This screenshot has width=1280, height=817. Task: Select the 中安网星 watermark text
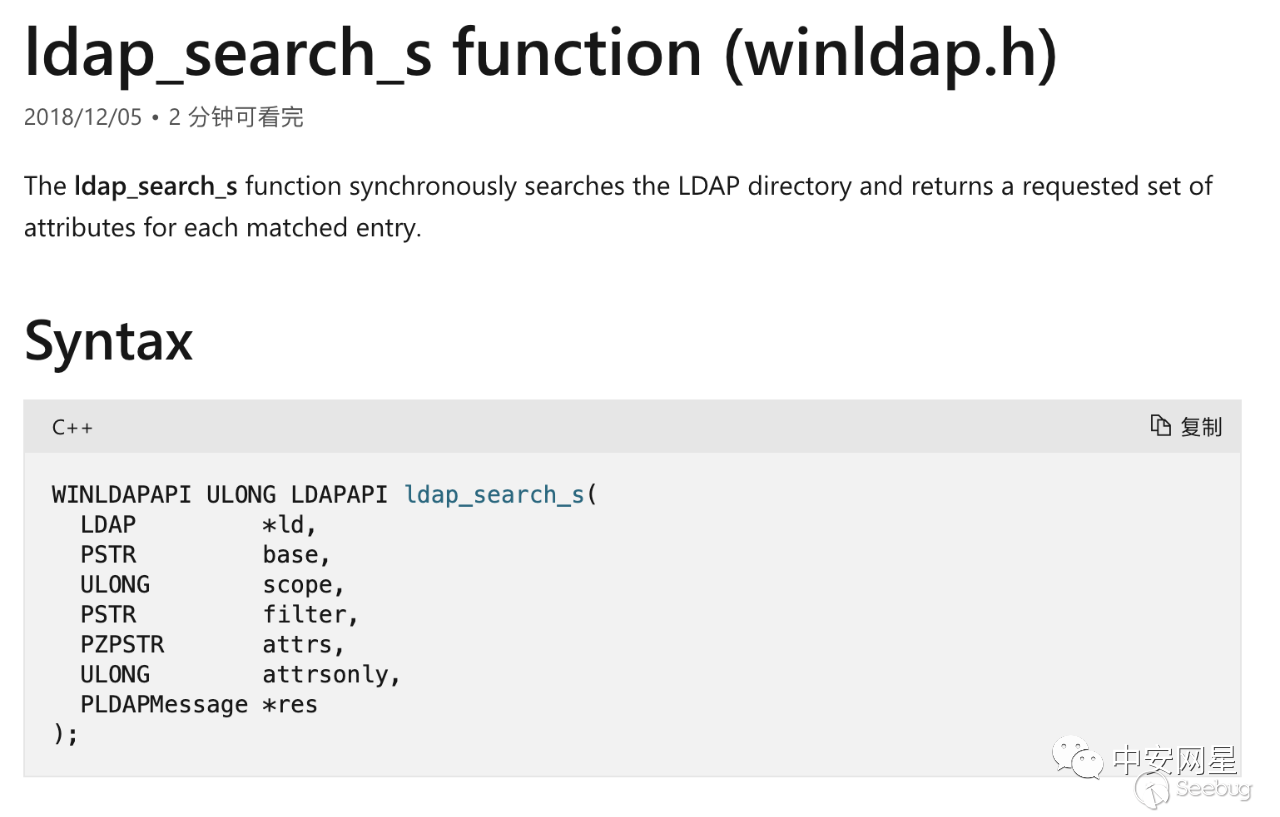(x=1175, y=760)
